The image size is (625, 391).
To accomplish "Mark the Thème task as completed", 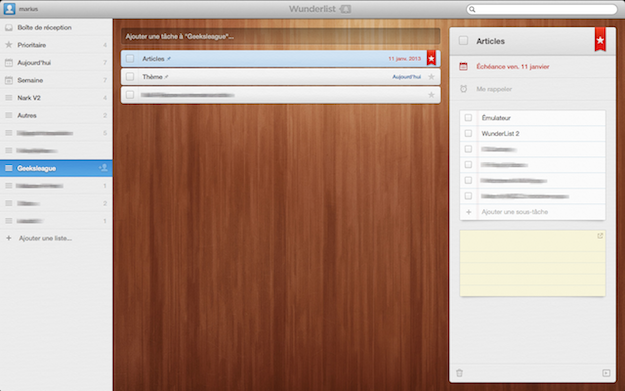I will point(130,77).
